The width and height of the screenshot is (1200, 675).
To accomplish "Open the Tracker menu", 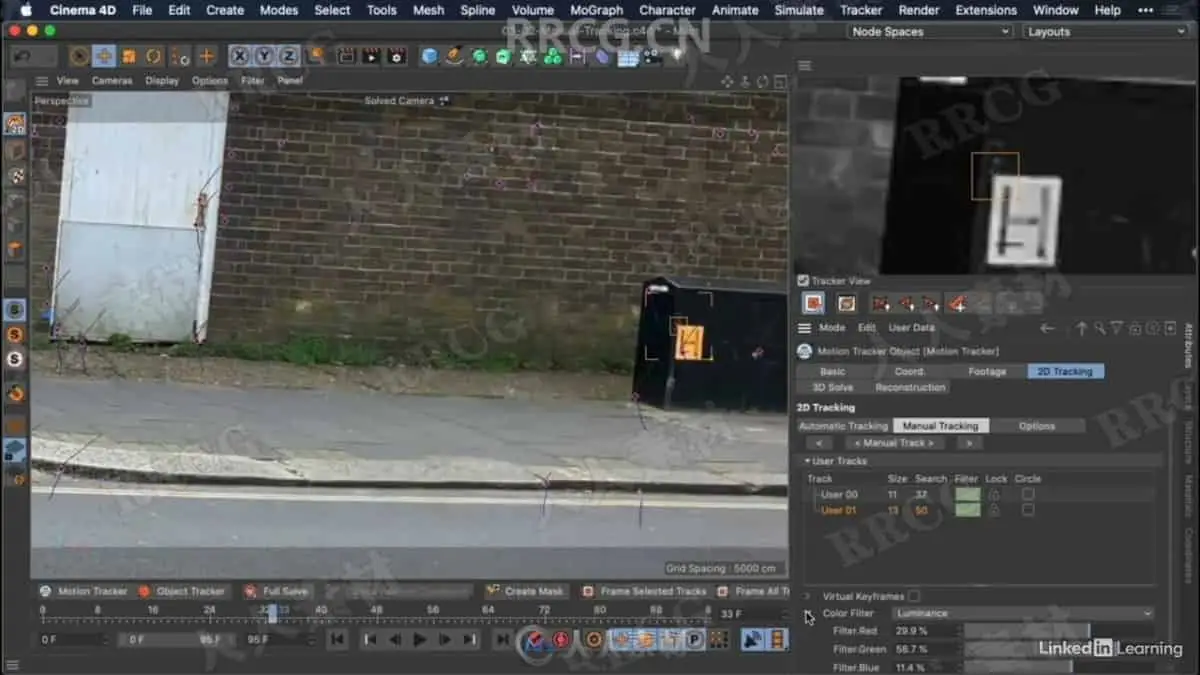I will pyautogui.click(x=861, y=10).
